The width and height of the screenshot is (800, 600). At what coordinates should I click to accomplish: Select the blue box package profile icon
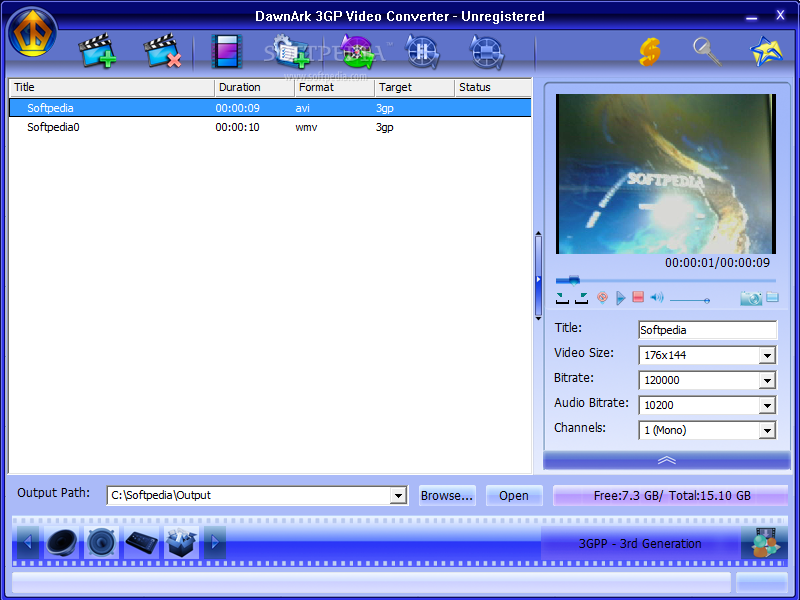coord(182,542)
